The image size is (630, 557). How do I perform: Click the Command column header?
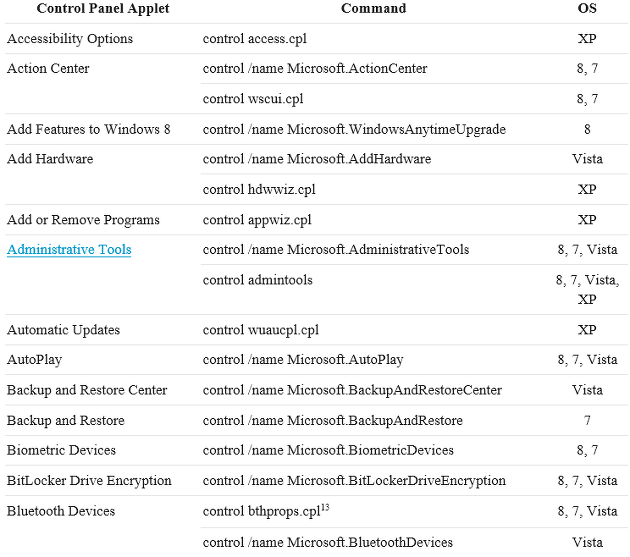374,8
